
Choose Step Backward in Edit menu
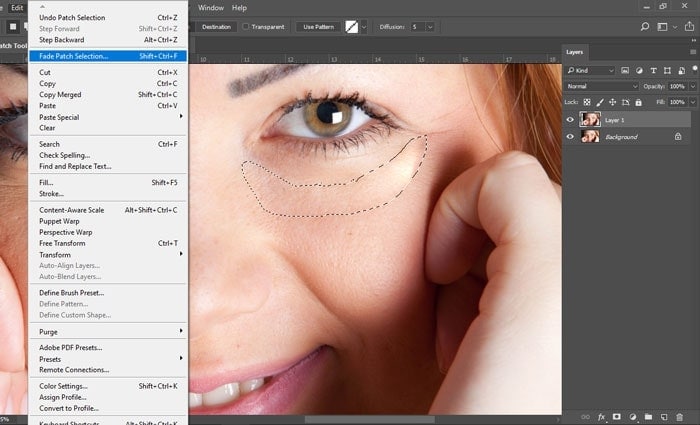tap(107, 40)
